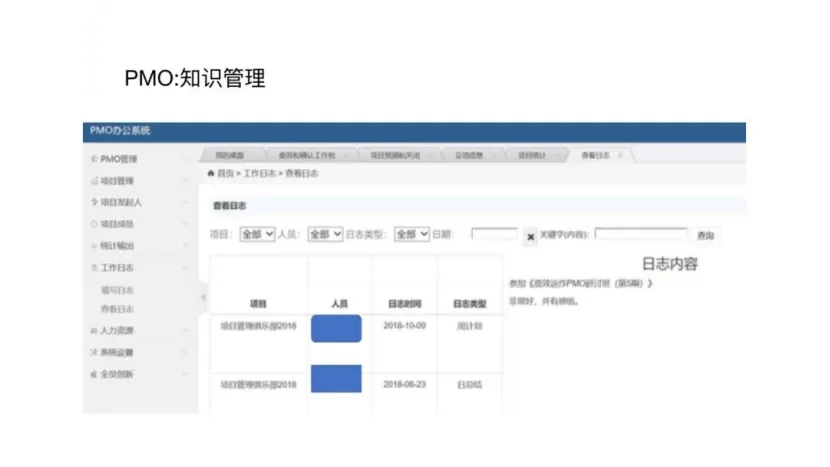Click the 项目 column header
The image size is (830, 467).
[258, 303]
